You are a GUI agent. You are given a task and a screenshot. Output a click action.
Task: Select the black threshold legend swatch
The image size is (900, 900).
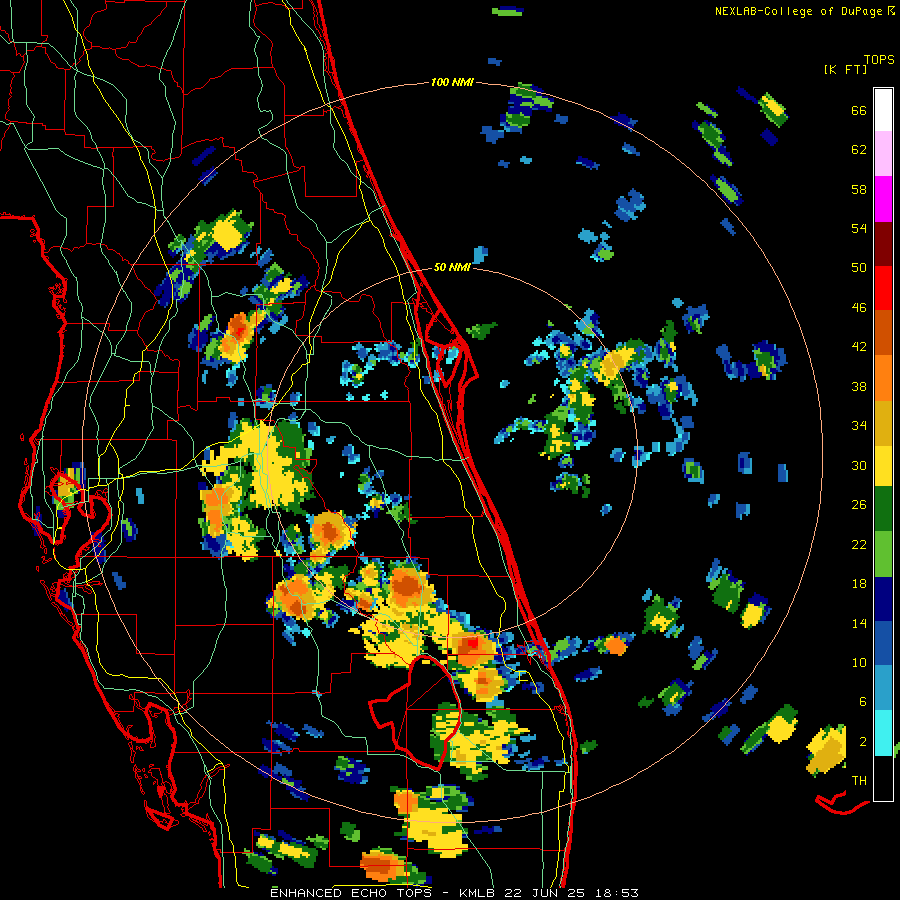click(883, 778)
